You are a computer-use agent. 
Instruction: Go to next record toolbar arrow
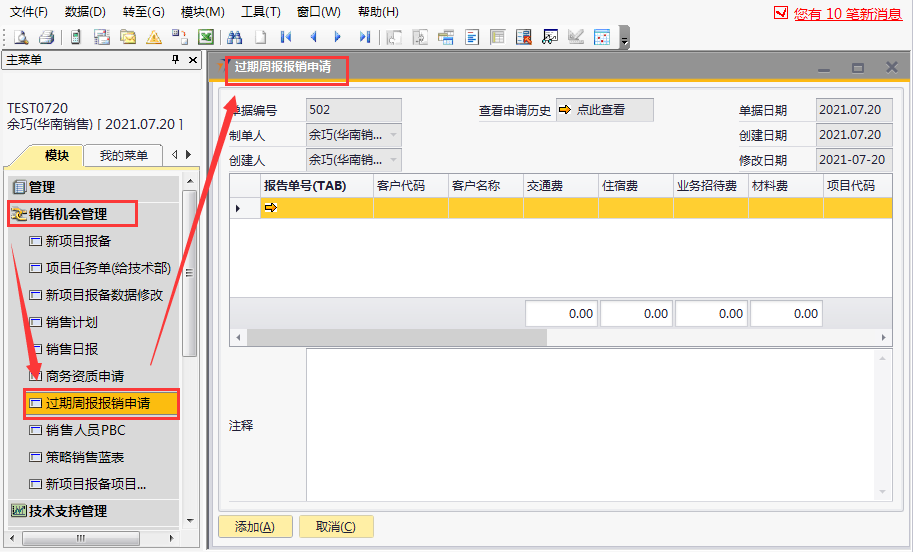(338, 37)
